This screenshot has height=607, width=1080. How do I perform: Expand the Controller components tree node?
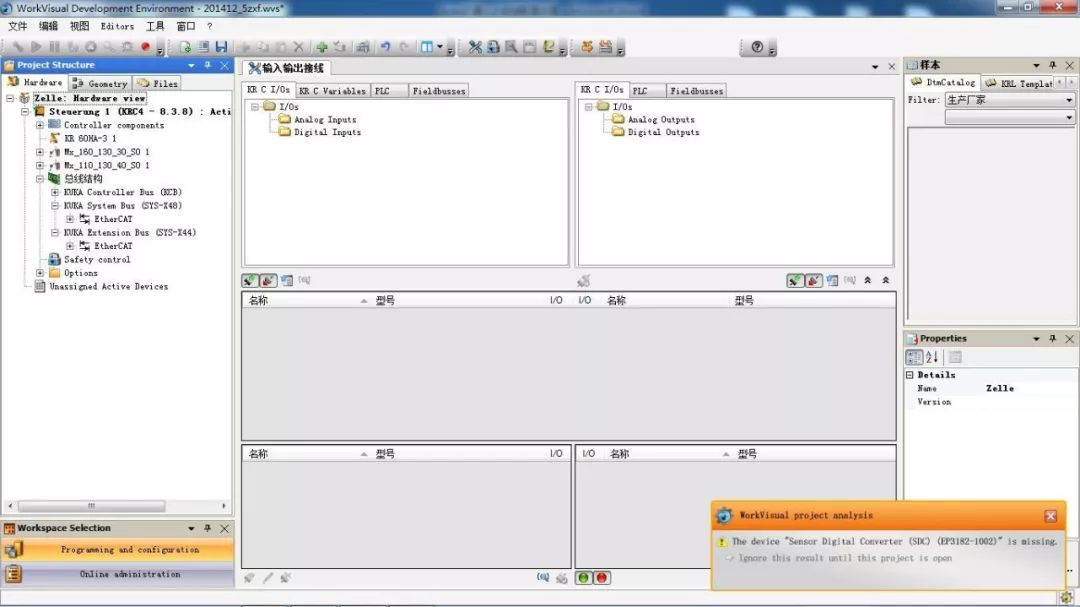coord(40,125)
